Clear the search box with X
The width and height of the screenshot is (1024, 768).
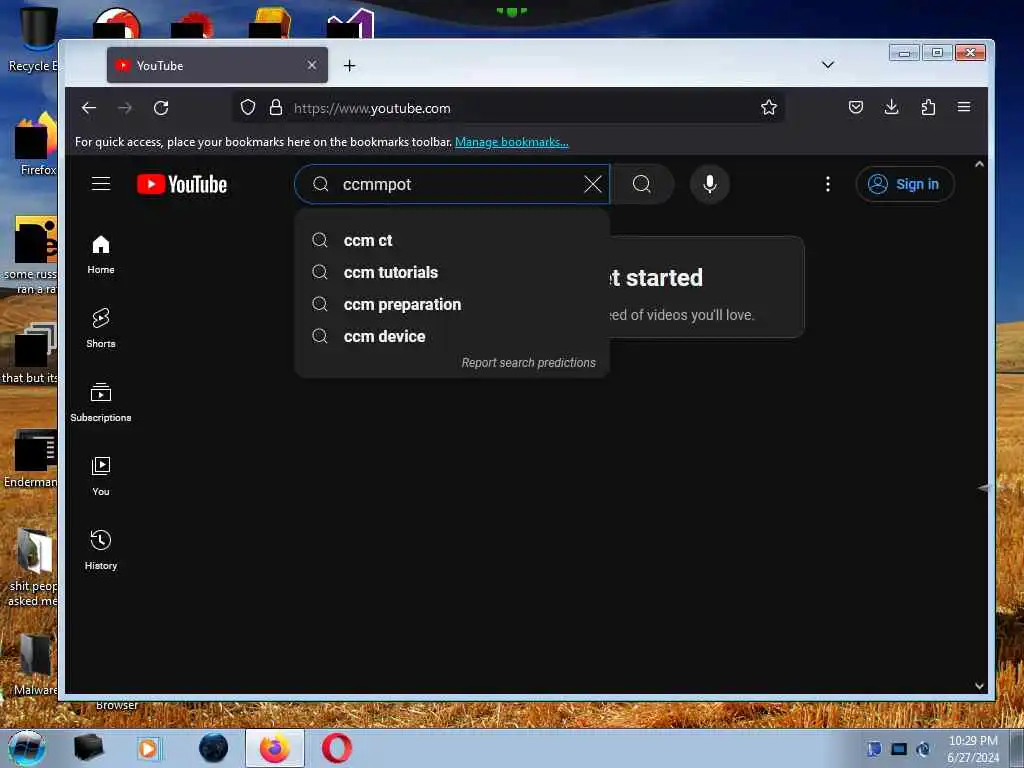point(593,184)
